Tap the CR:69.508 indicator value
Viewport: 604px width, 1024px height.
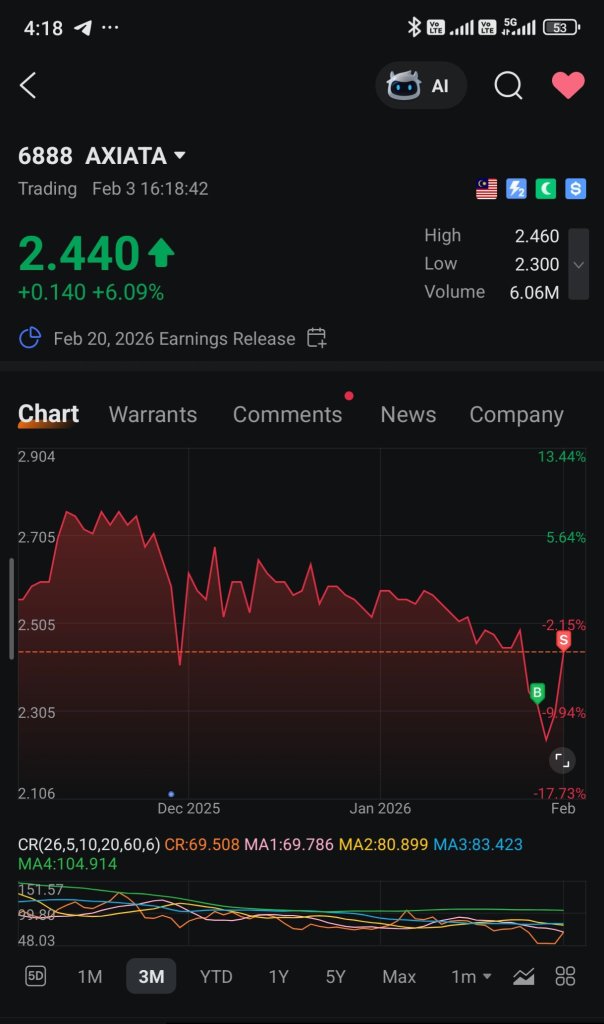click(202, 844)
